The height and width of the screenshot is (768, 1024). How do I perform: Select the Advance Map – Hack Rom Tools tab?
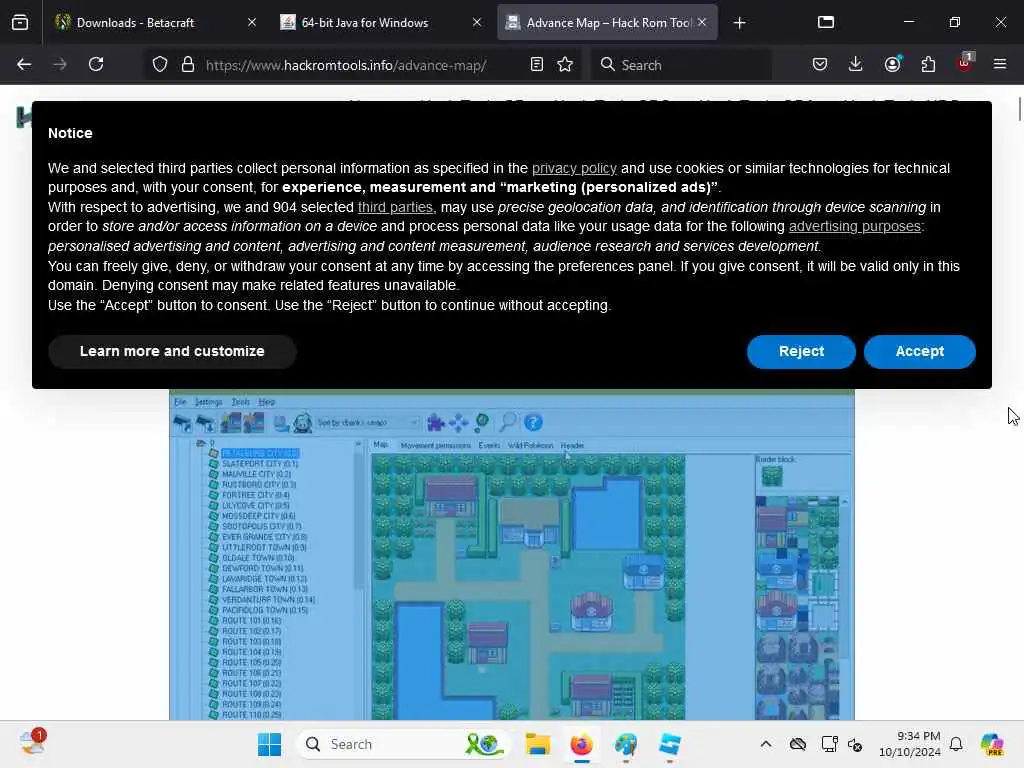click(x=607, y=23)
